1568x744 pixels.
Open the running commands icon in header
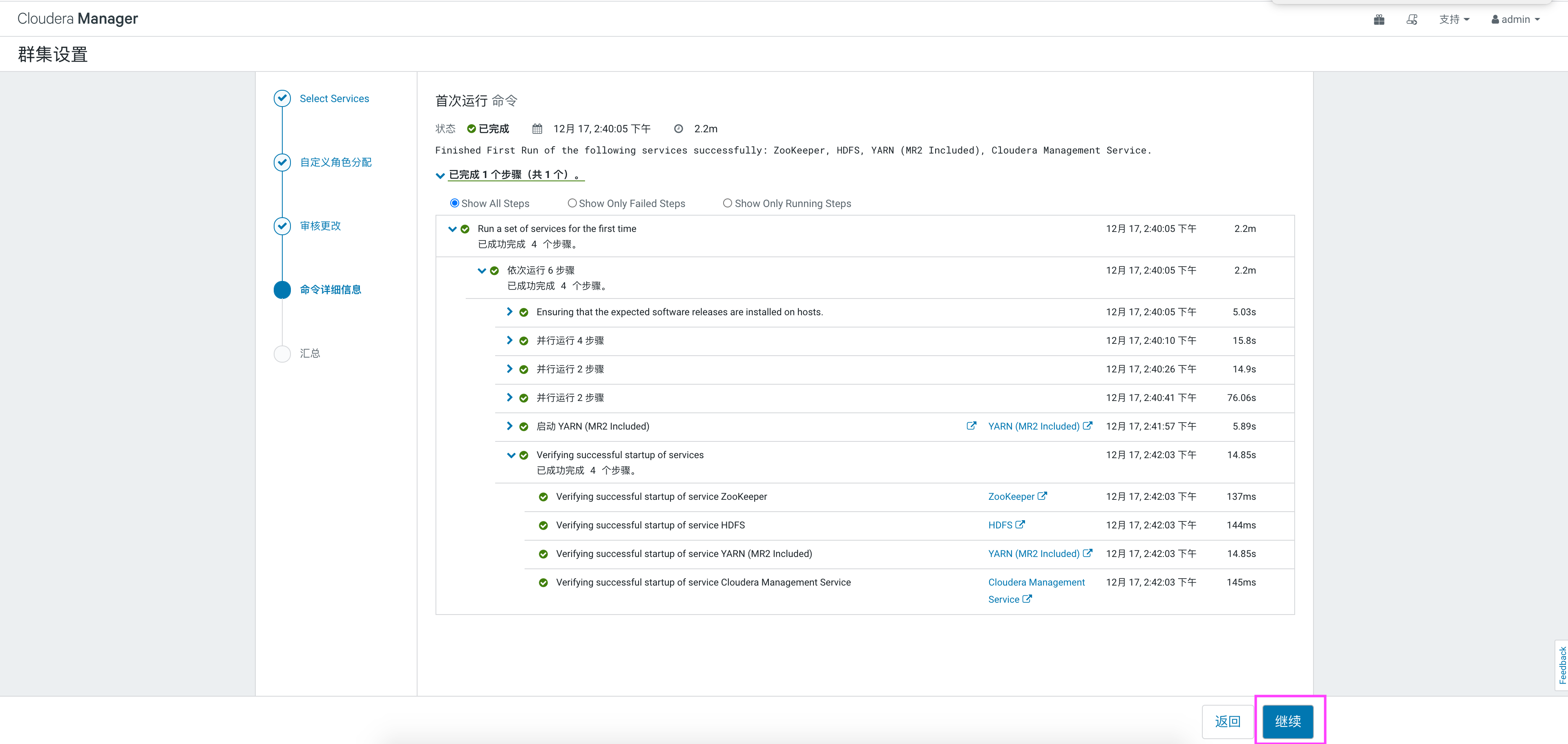coord(1412,20)
